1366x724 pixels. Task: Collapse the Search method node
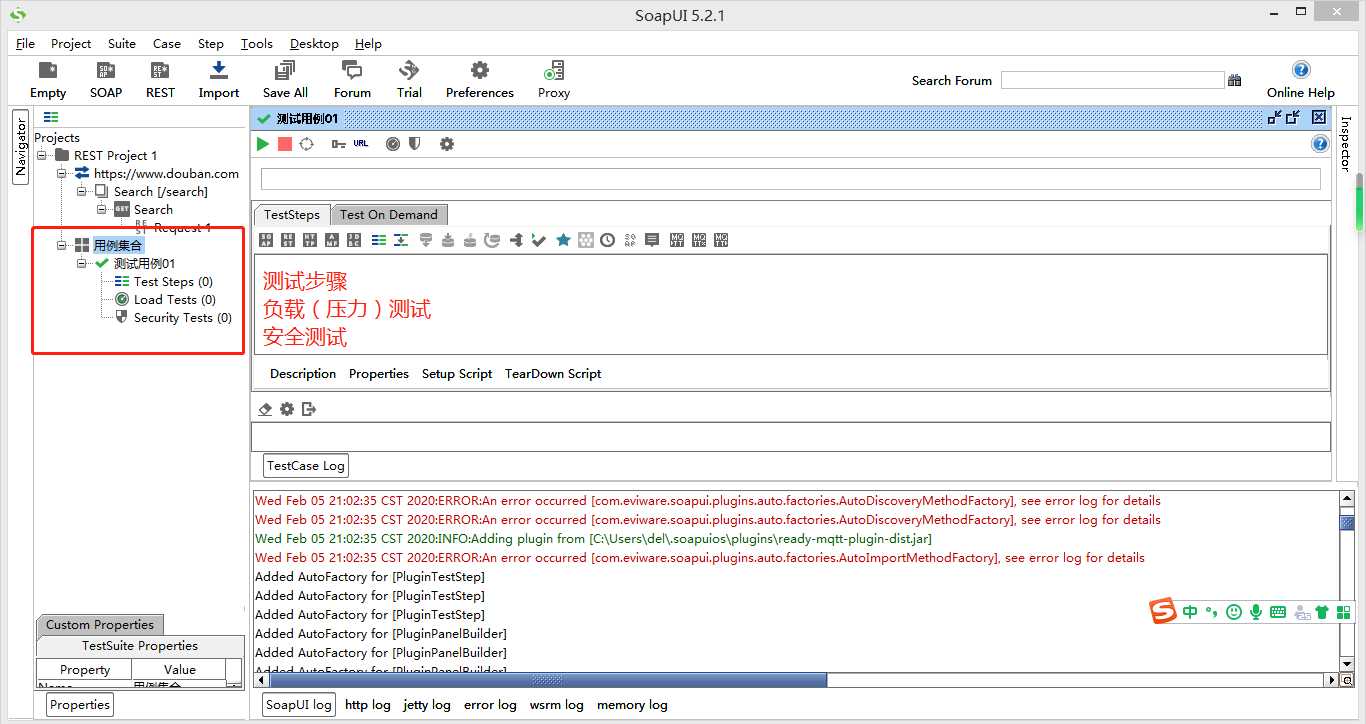pyautogui.click(x=102, y=209)
